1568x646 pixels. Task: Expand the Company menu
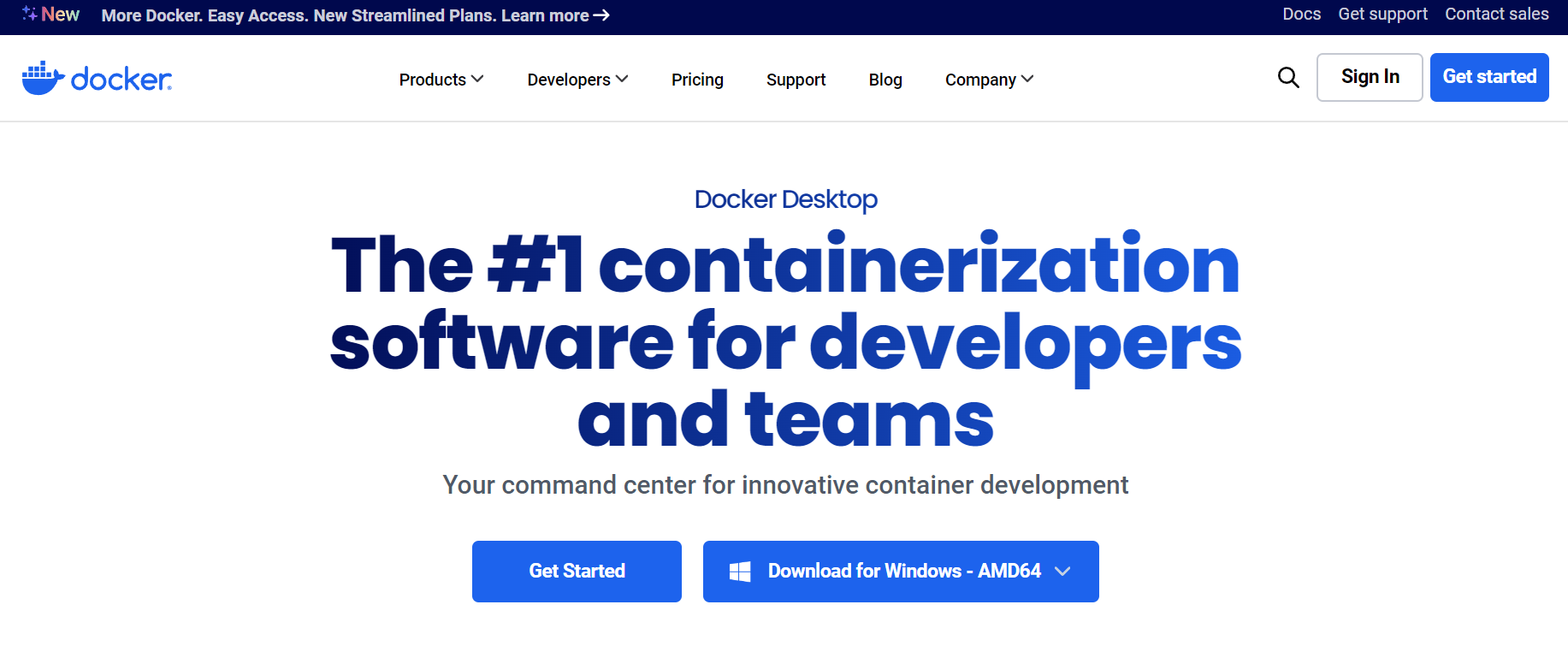(990, 80)
